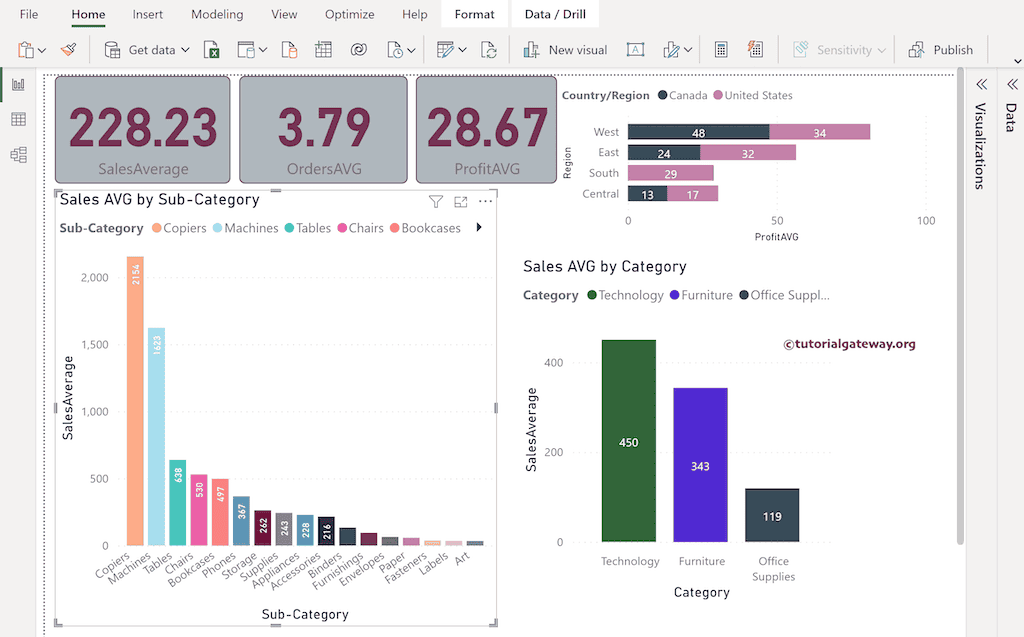Open the Data / Drill tab
The image size is (1024, 637).
coord(554,14)
